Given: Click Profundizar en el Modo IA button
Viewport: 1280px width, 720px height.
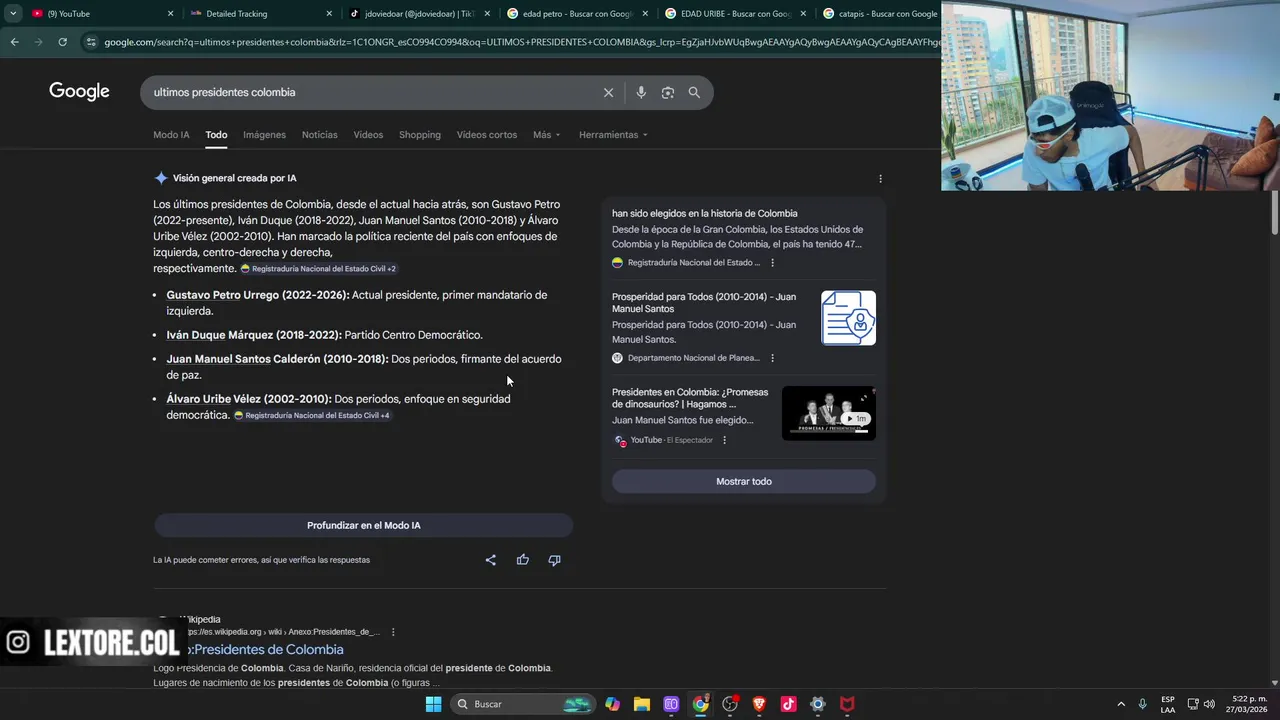Looking at the screenshot, I should click(363, 525).
